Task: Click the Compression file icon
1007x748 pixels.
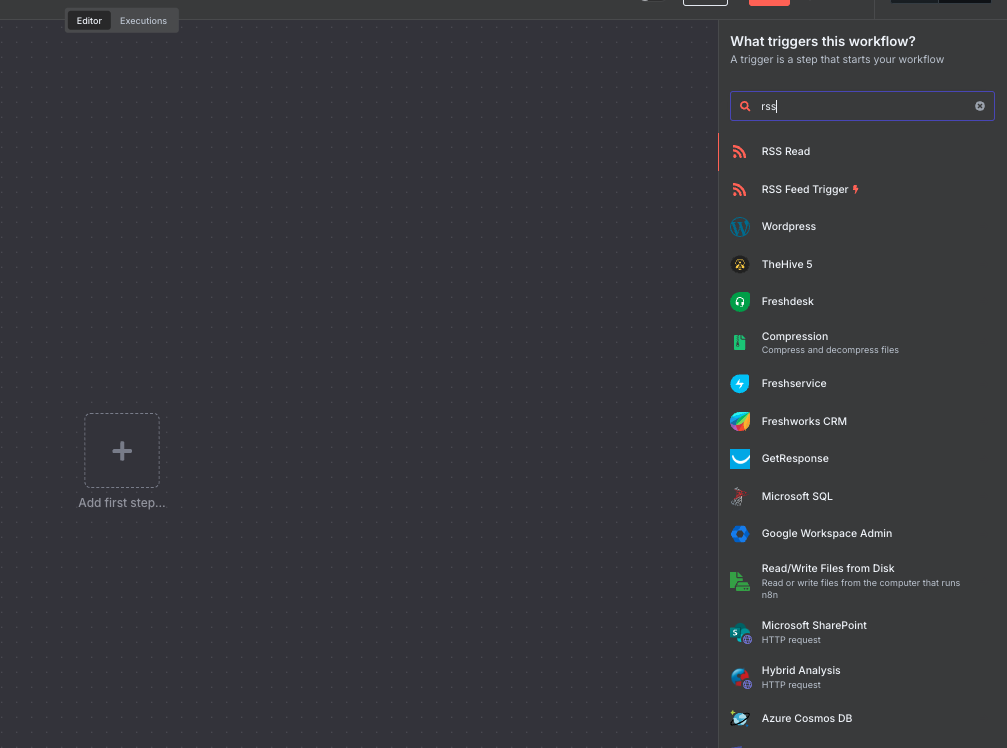Action: [x=740, y=343]
